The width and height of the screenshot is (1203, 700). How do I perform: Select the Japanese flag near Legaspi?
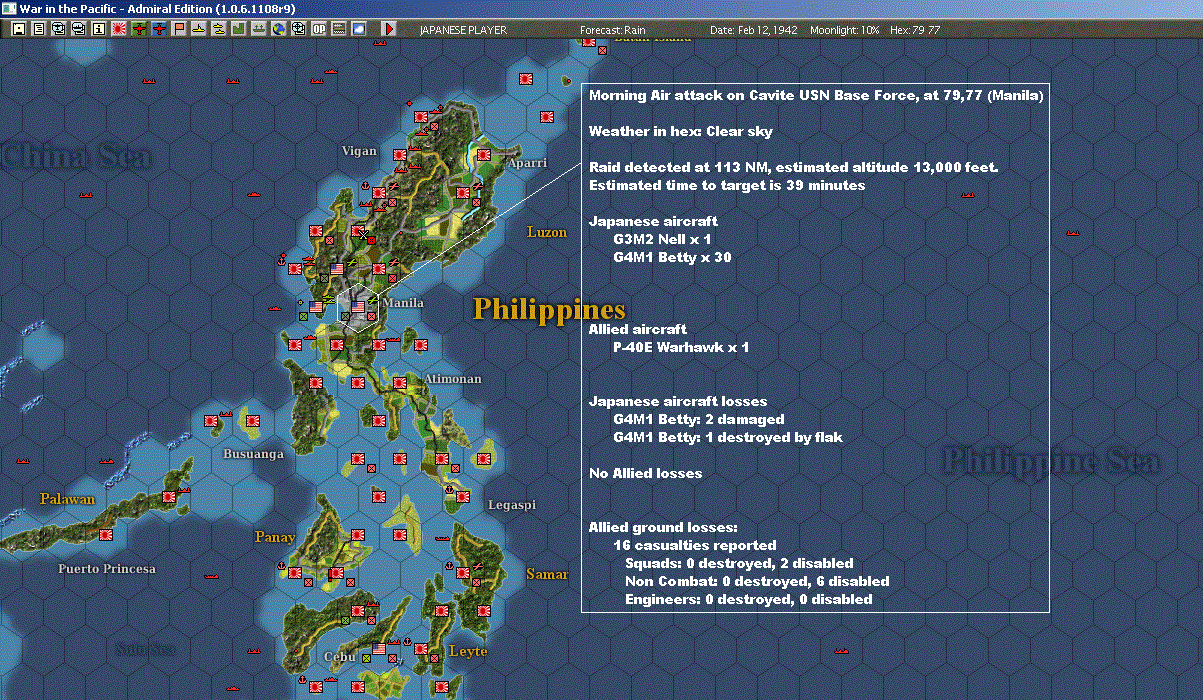[463, 497]
